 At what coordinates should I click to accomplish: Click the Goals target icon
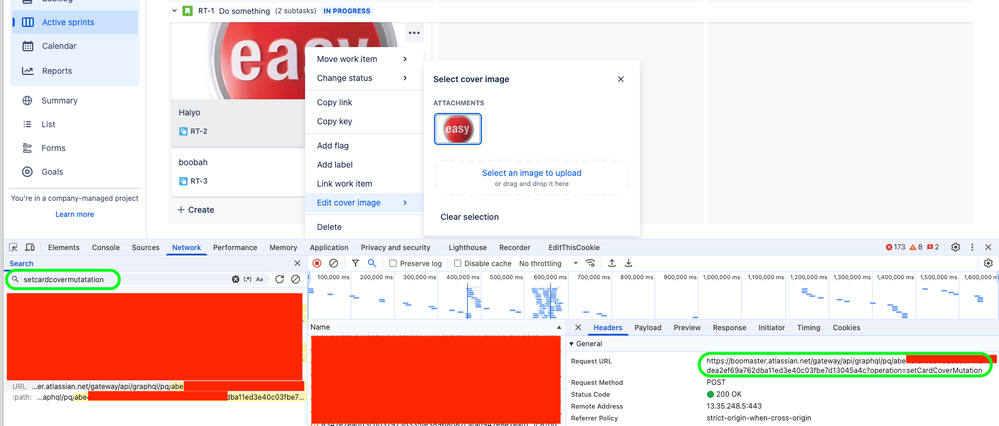pos(27,171)
